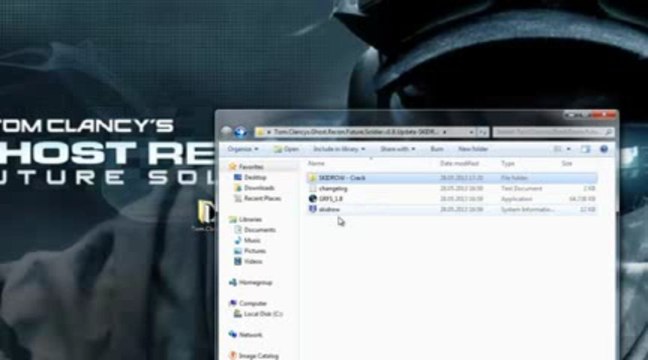This screenshot has width=648, height=360.
Task: Click the Network icon in sidebar
Action: [x=233, y=334]
